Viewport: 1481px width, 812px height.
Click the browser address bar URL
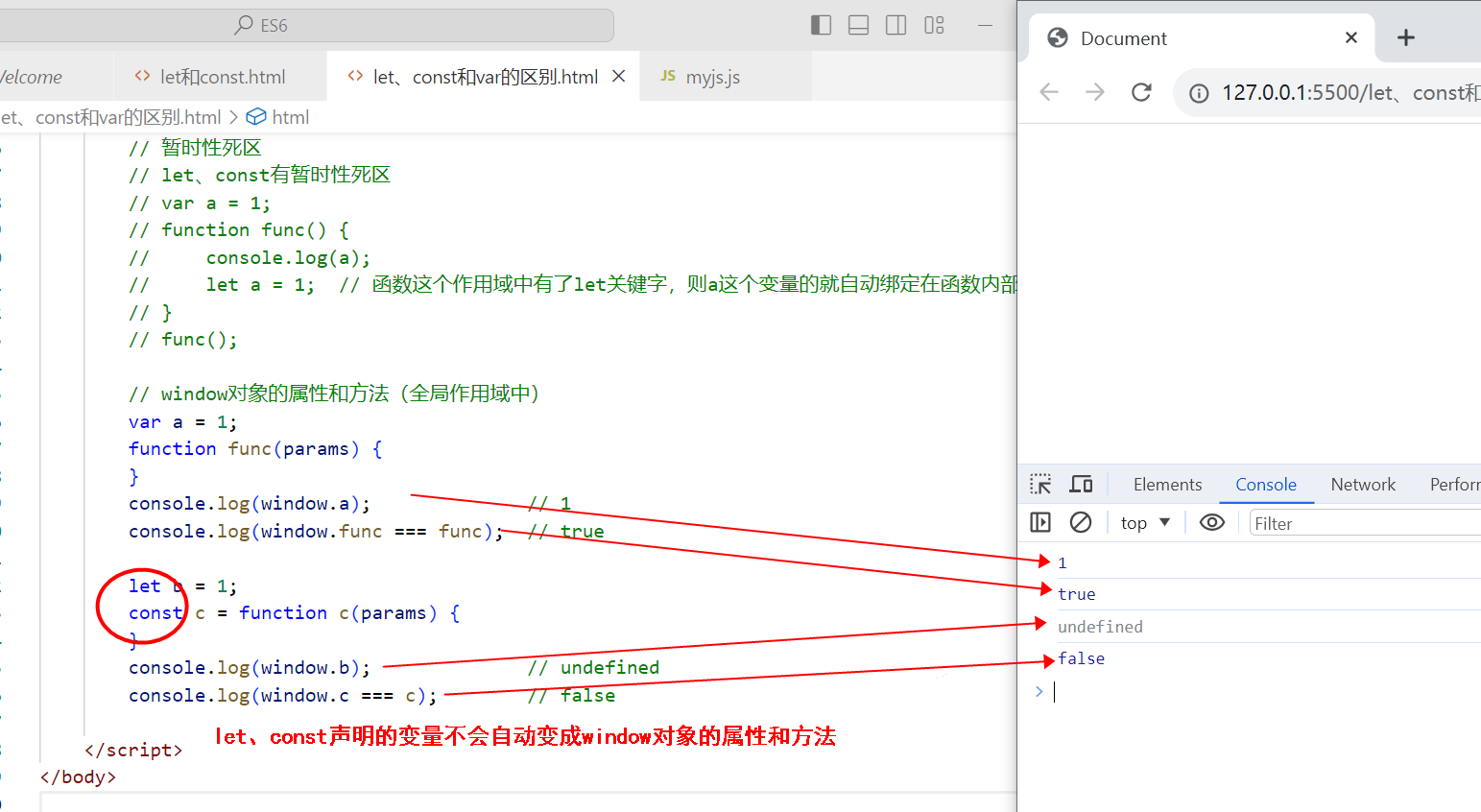1350,93
